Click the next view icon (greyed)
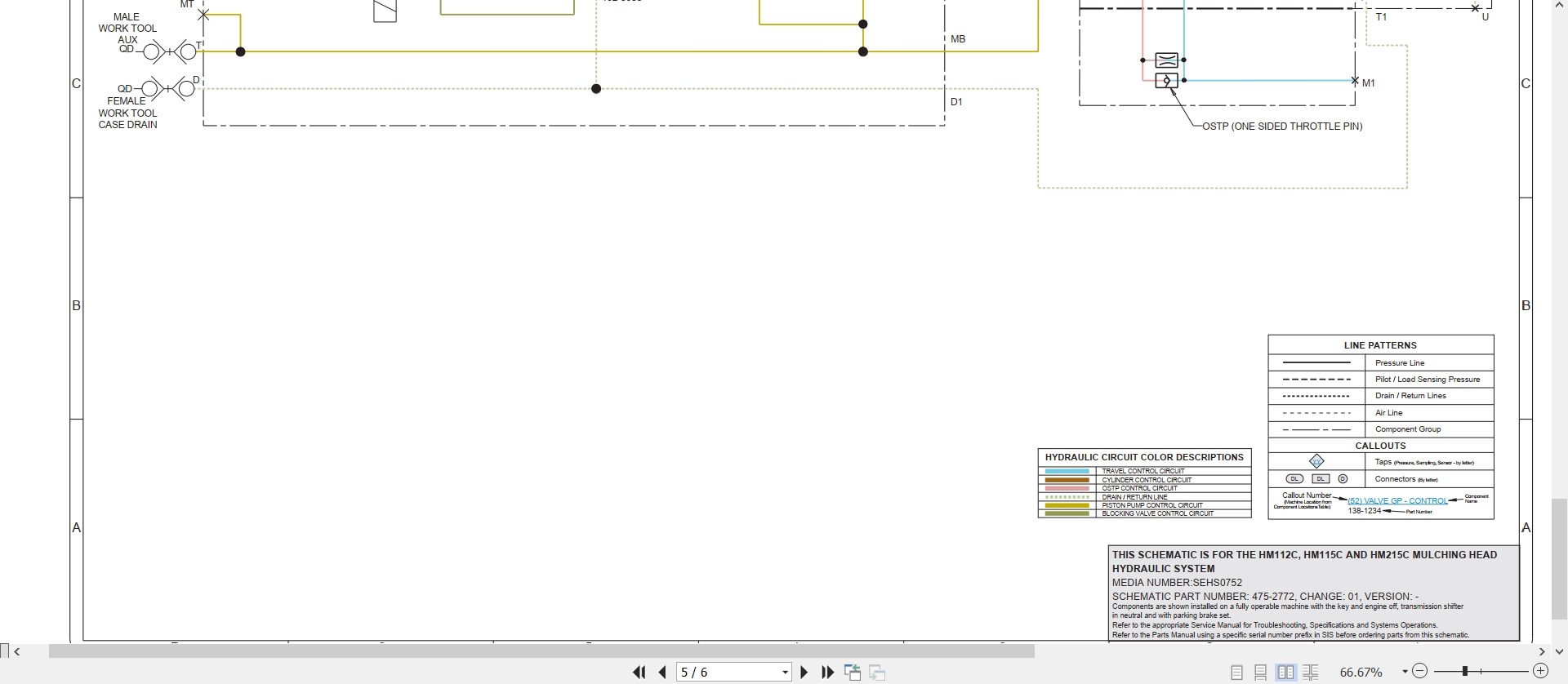This screenshot has height=684, width=1568. coord(878,673)
